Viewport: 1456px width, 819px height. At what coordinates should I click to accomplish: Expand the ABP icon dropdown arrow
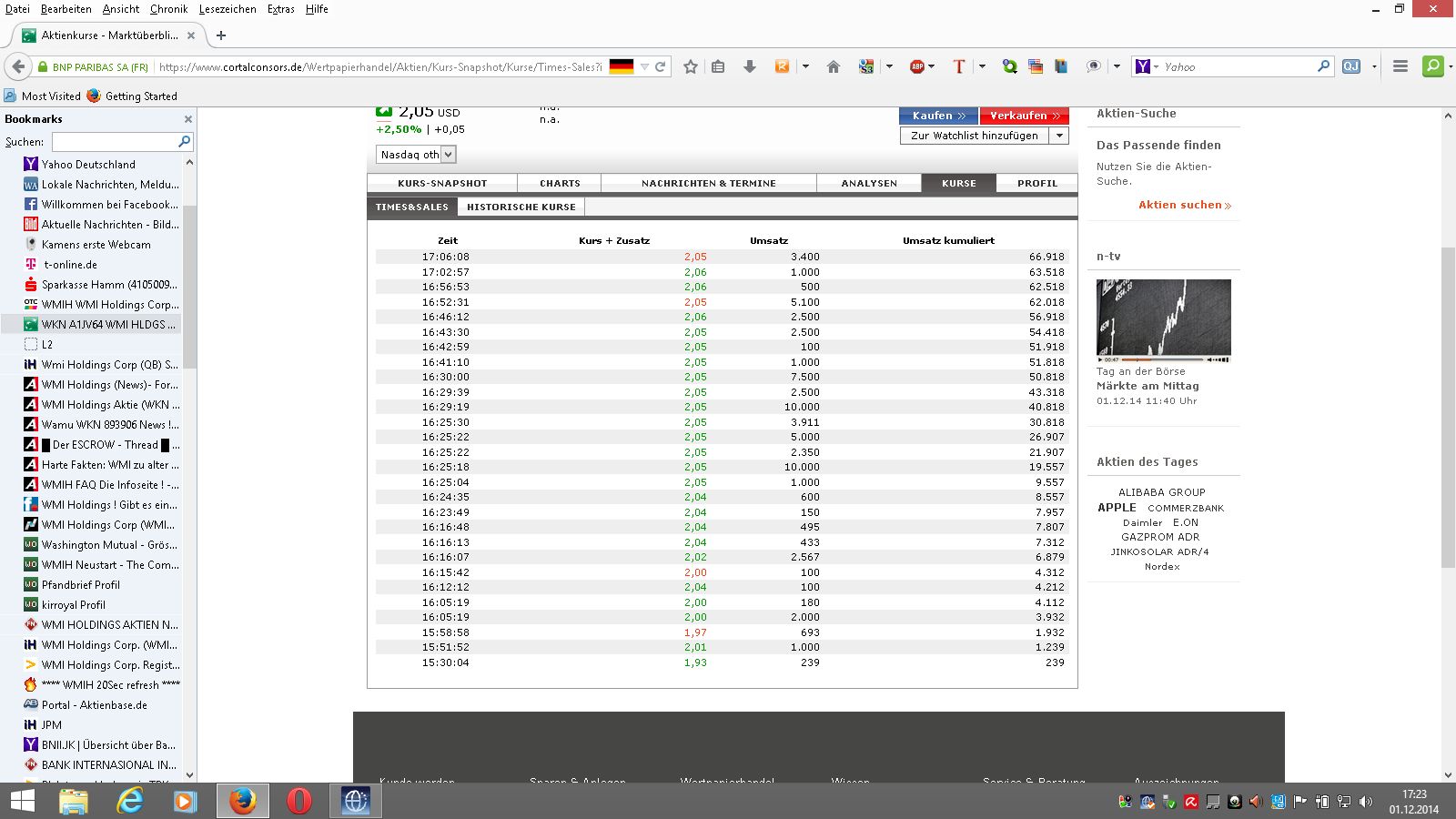click(x=932, y=66)
